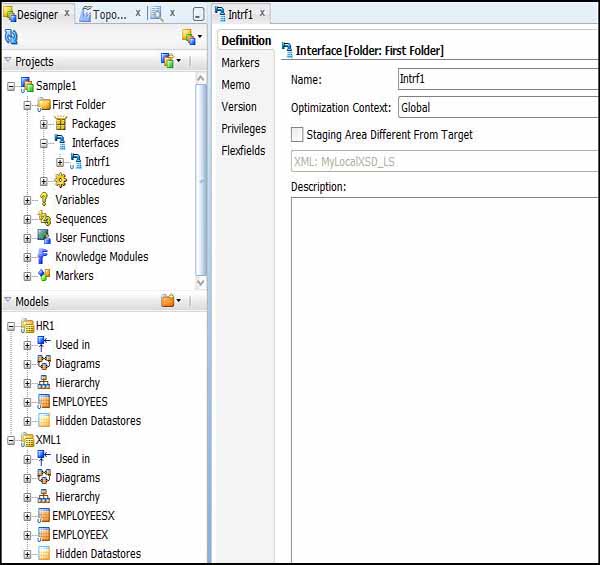This screenshot has width=600, height=565.
Task: Click the third navigator tab search icon
Action: click(x=157, y=15)
